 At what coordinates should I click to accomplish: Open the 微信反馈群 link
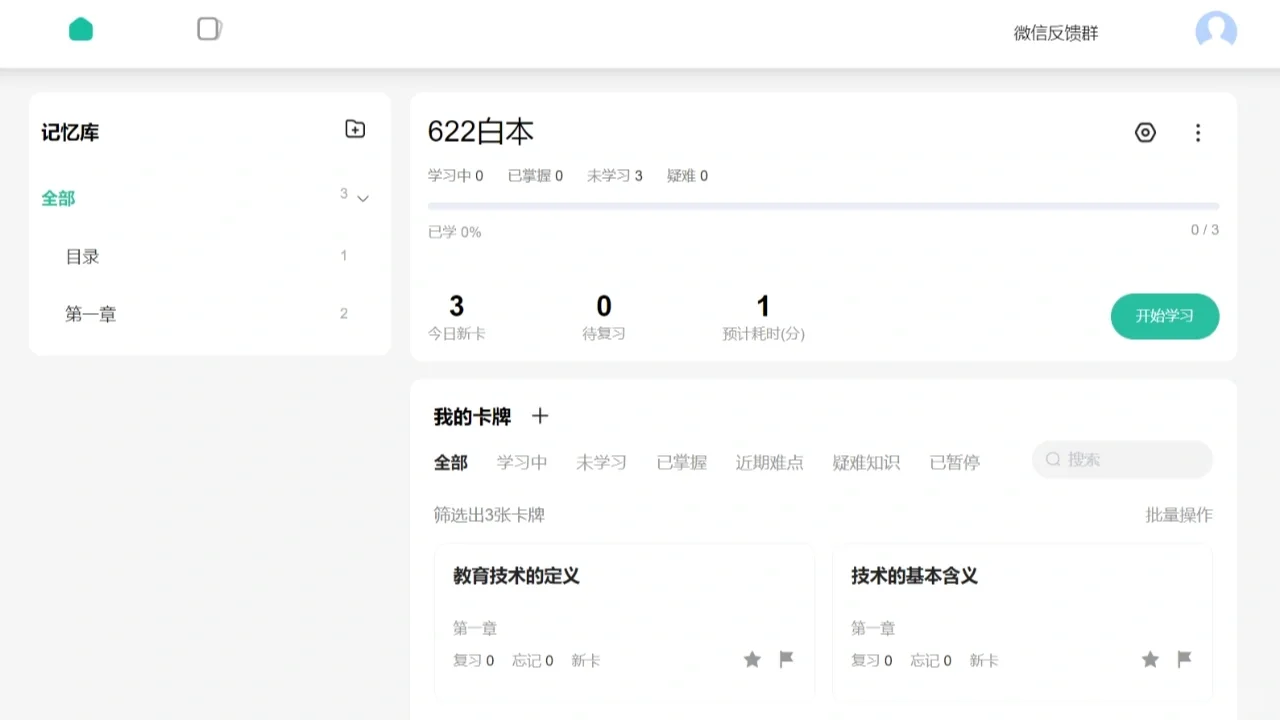click(x=1055, y=33)
